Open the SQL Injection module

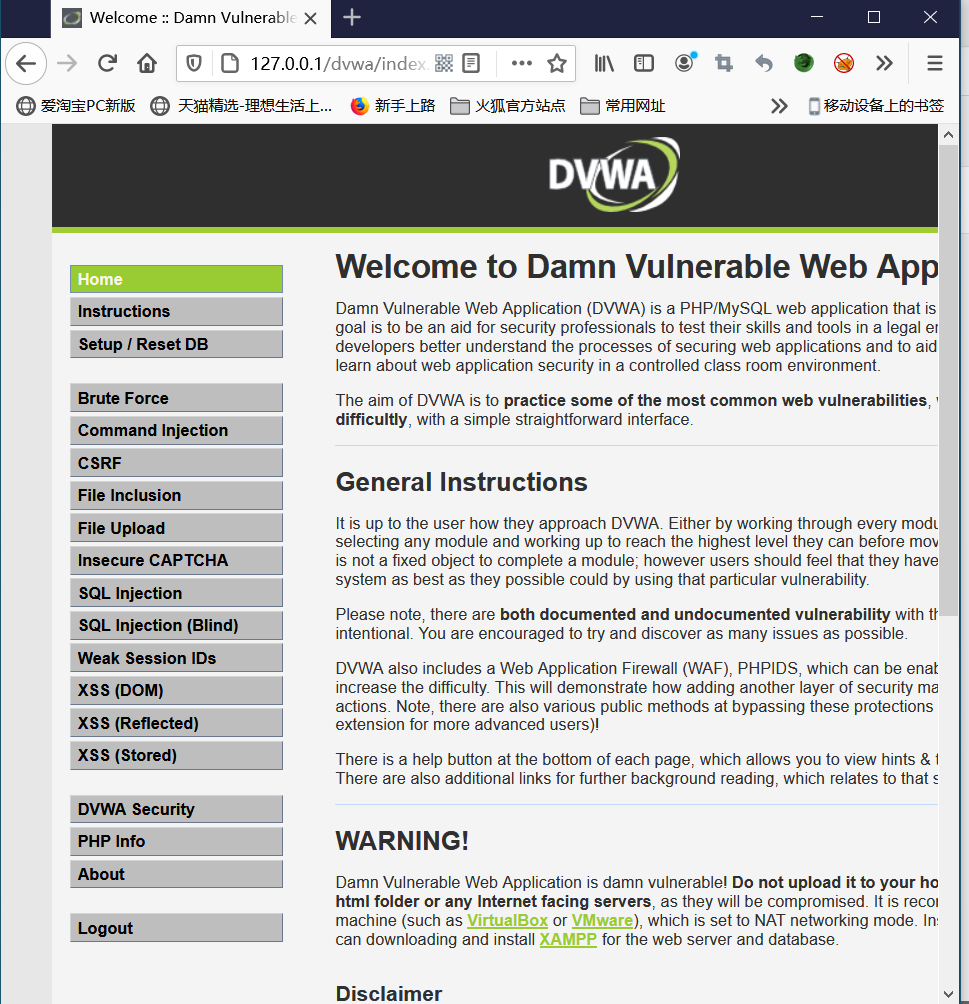pyautogui.click(x=176, y=593)
